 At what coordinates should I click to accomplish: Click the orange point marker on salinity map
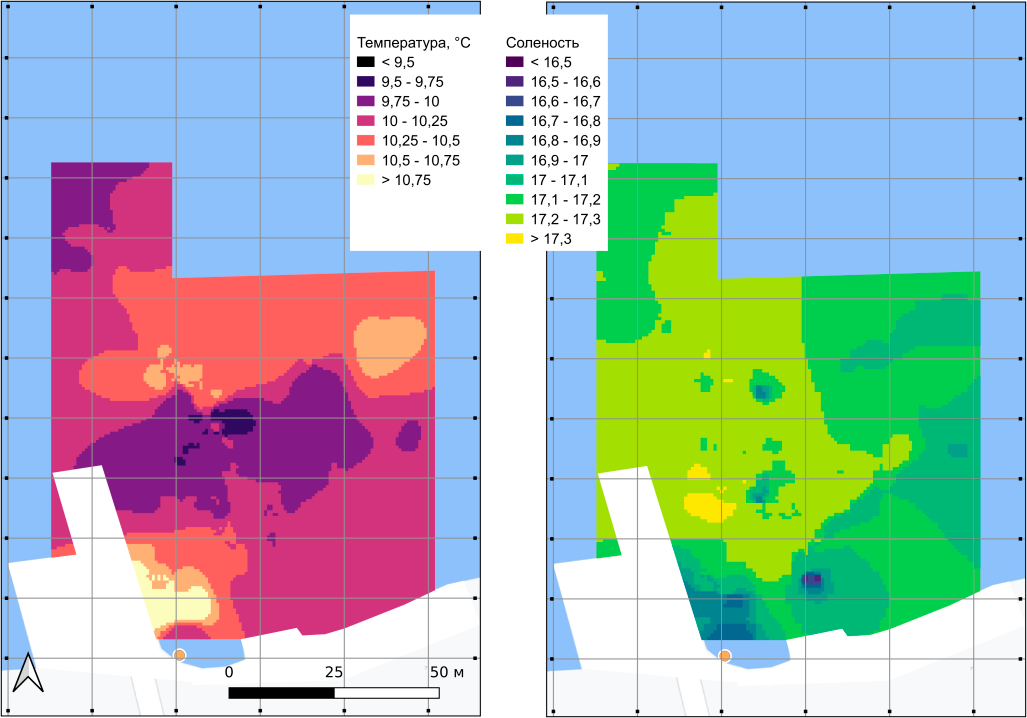pyautogui.click(x=725, y=656)
